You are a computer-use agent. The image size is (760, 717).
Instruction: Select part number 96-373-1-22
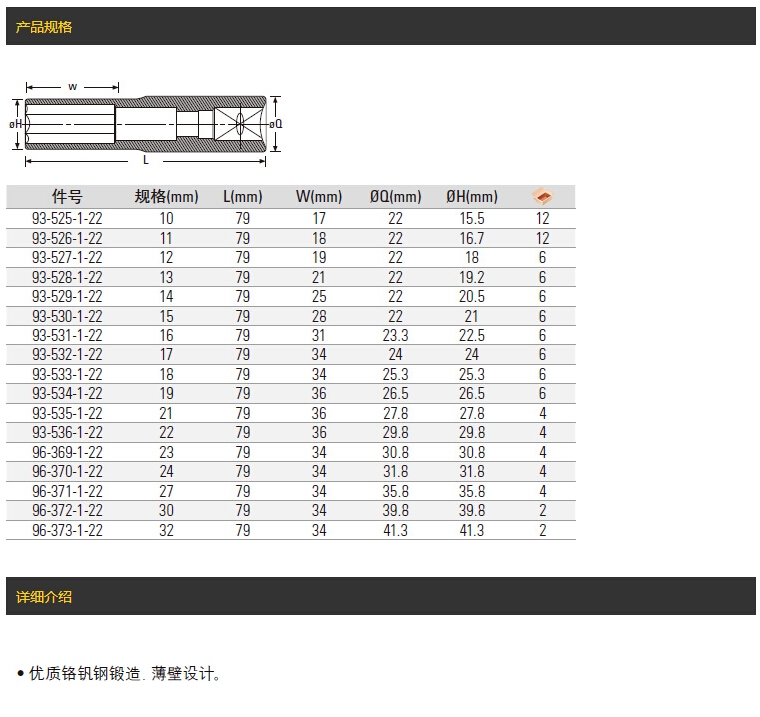[67, 530]
